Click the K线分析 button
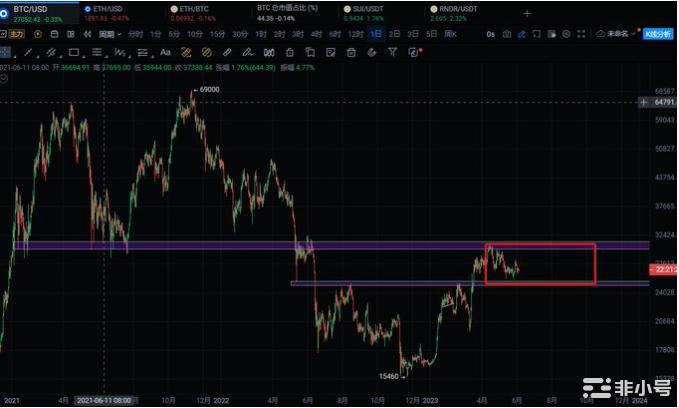Screen dimensions: 679x408 coord(658,34)
